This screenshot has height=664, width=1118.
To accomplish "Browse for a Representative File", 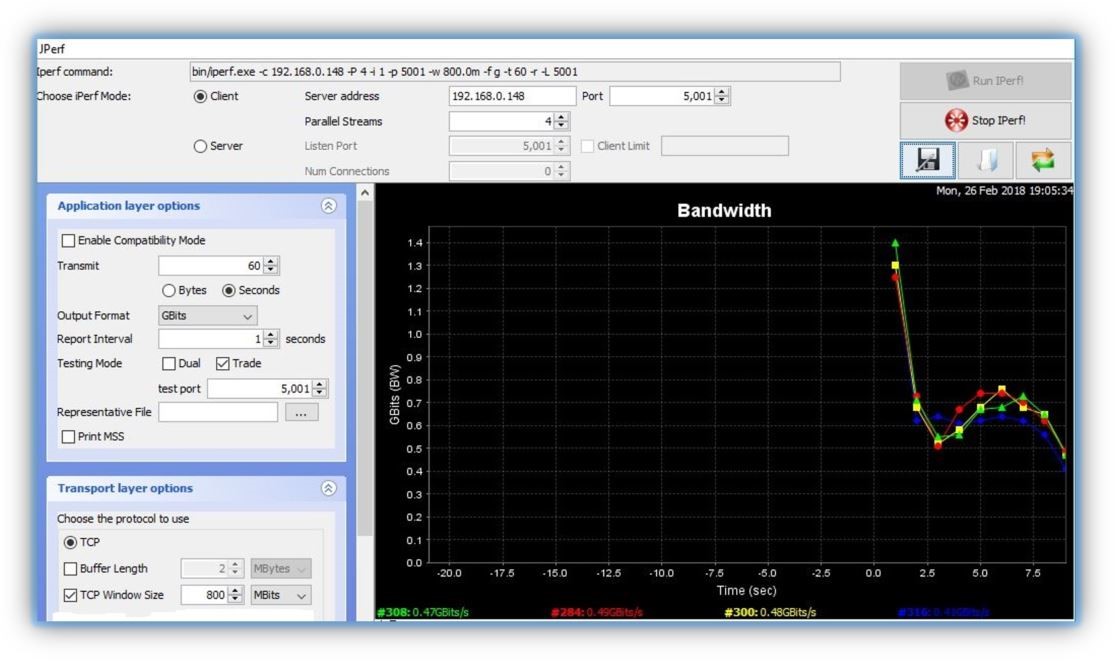I will pyautogui.click(x=301, y=412).
